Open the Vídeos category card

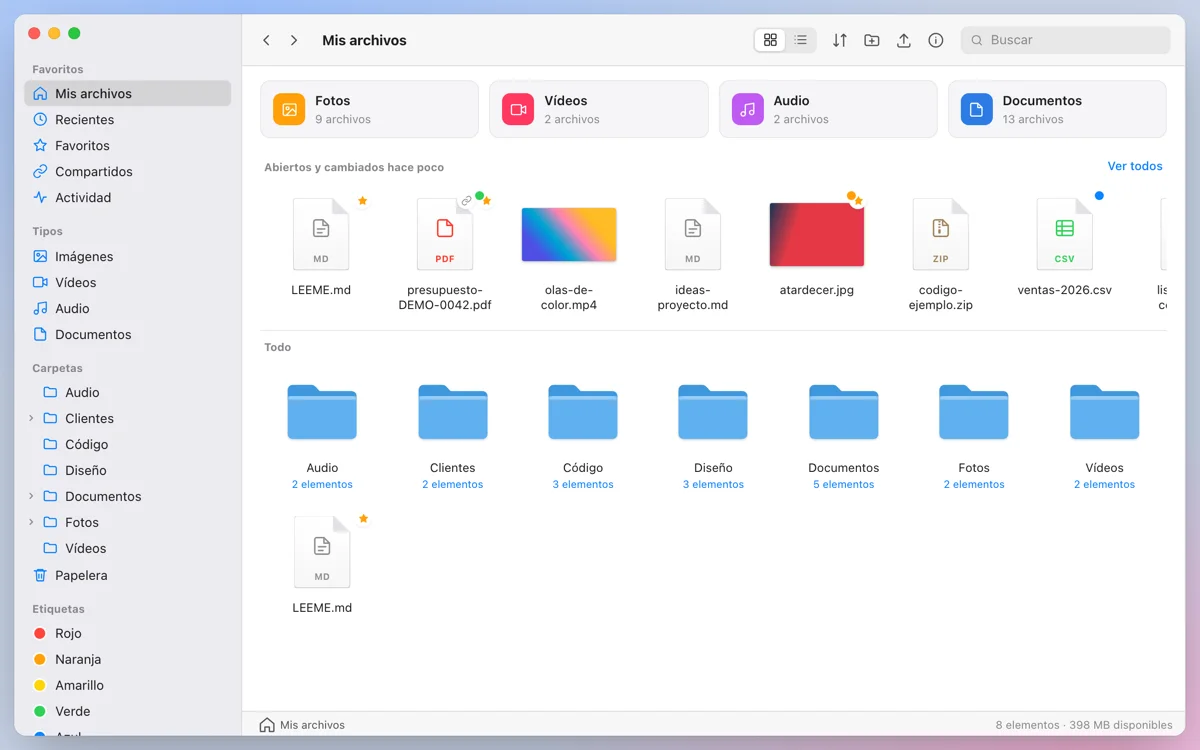(598, 109)
